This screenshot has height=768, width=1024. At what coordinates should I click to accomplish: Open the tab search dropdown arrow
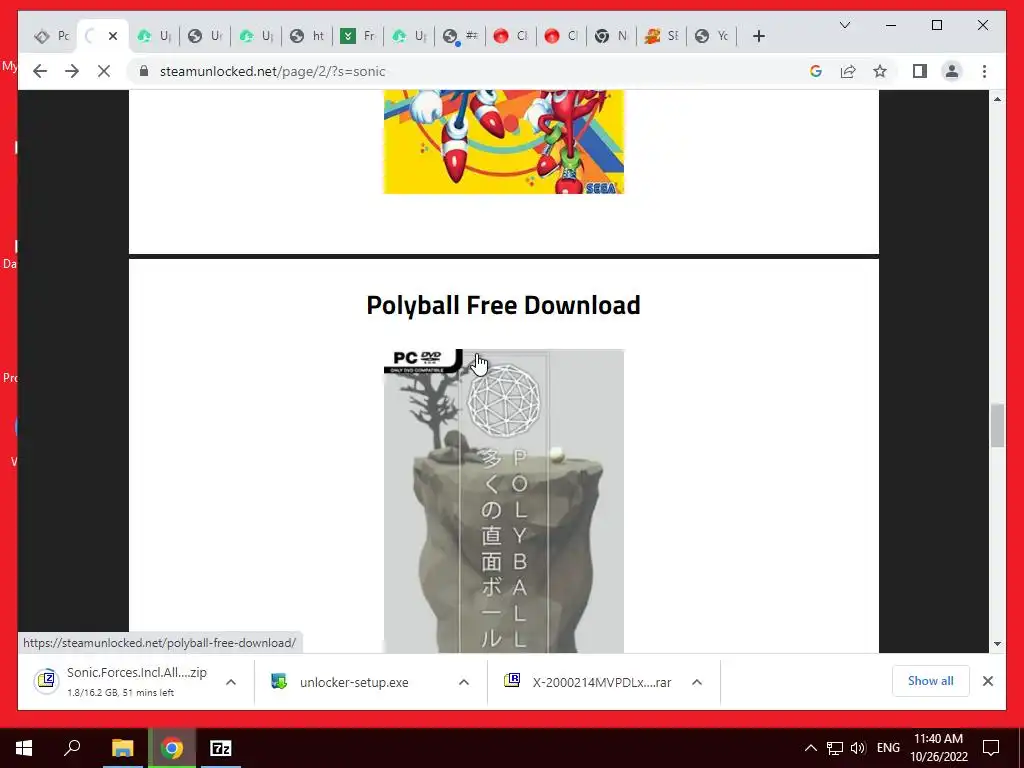844,25
